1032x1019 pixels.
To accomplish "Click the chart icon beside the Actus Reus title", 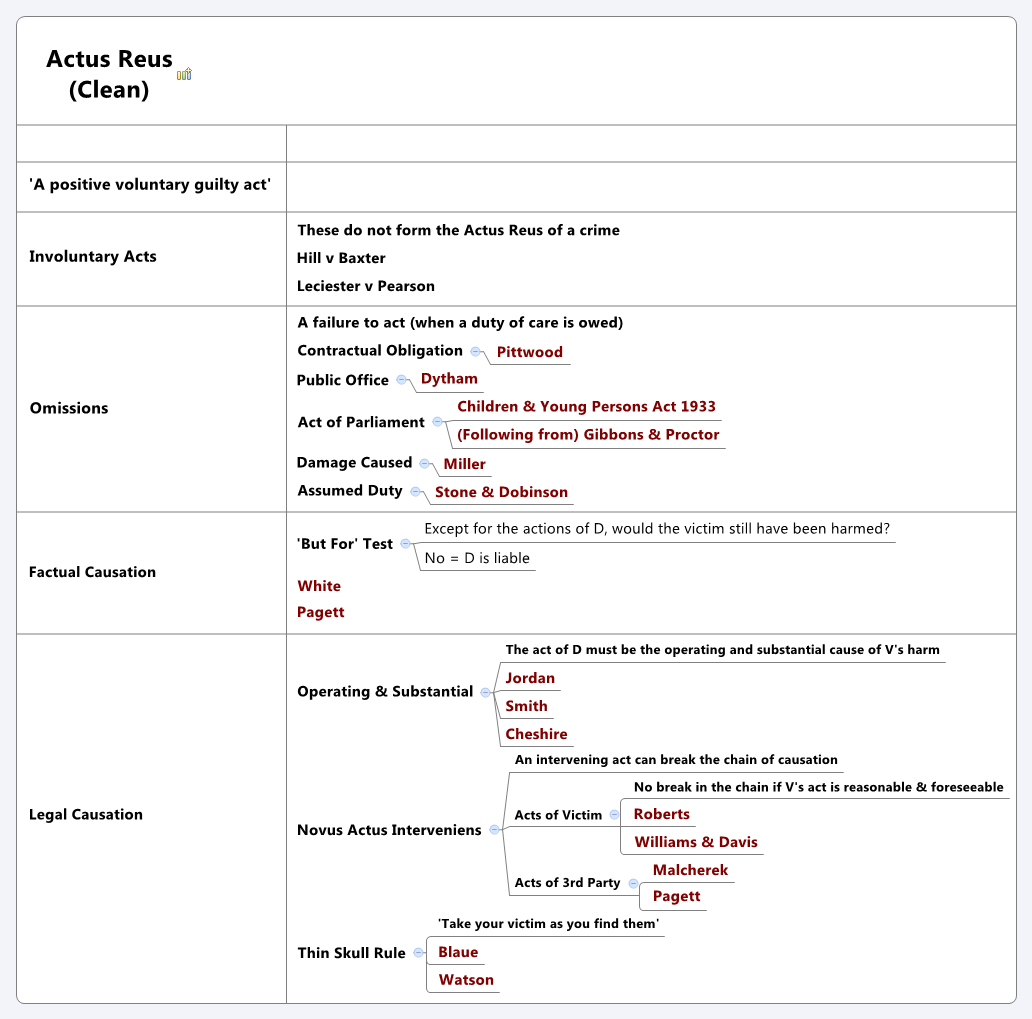I will [184, 74].
